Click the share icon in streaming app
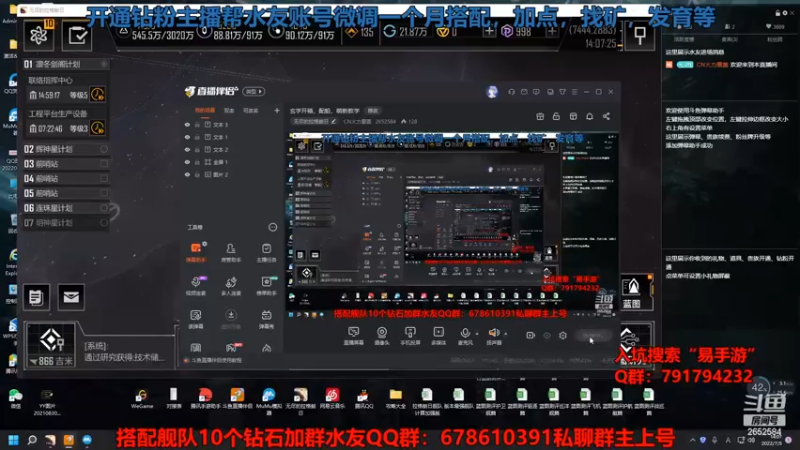This screenshot has height=450, width=800. [606, 116]
